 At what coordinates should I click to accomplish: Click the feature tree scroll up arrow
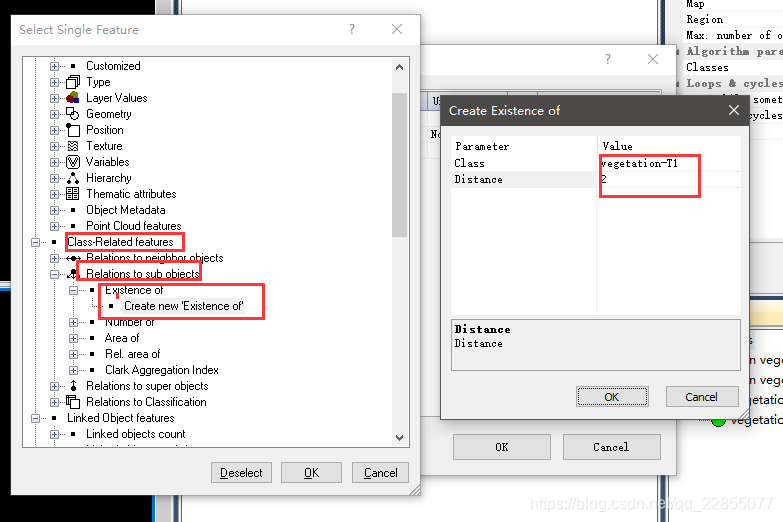399,67
